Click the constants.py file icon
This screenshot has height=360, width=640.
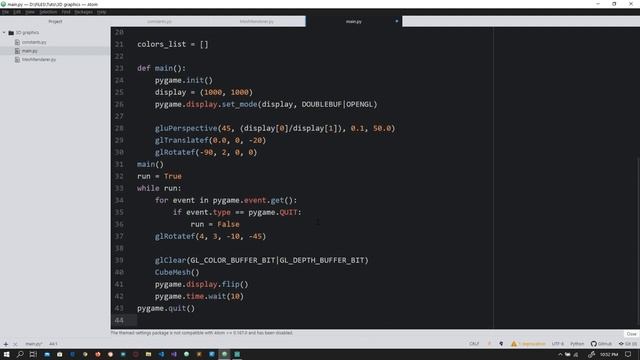coord(17,42)
